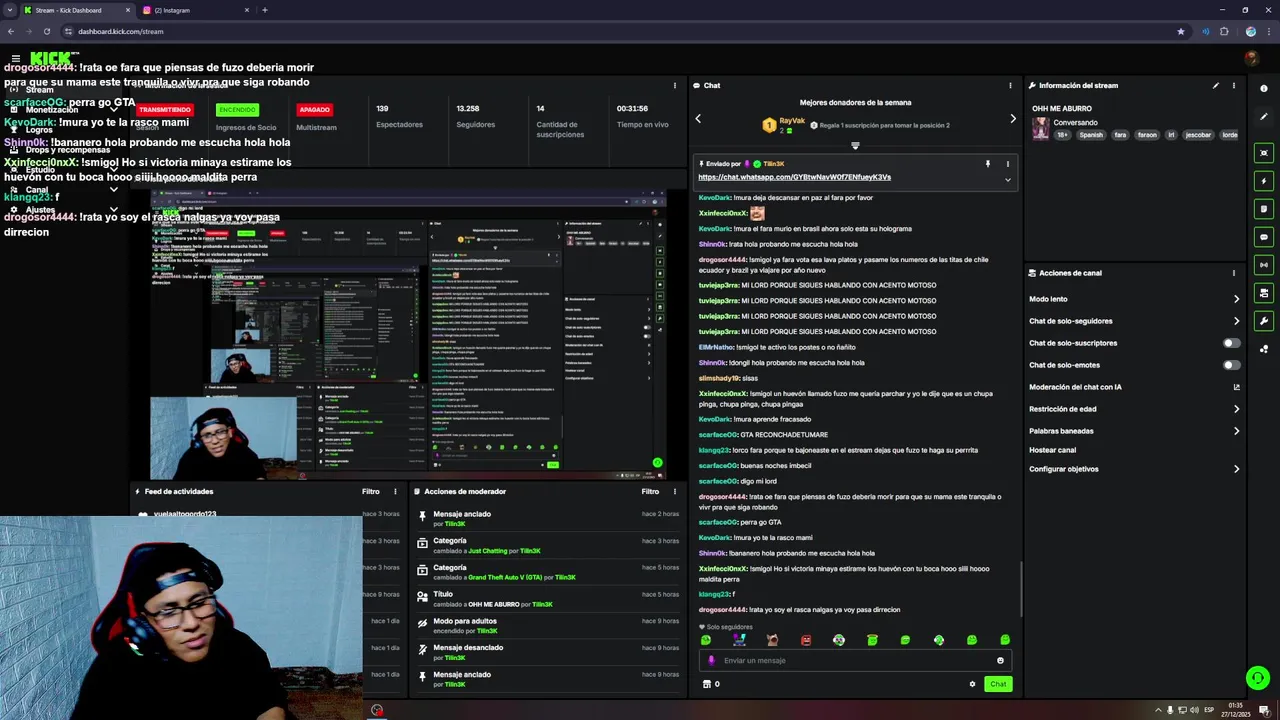
Task: Toggle the broadcast signal icon in right sidebar
Action: pyautogui.click(x=1264, y=265)
